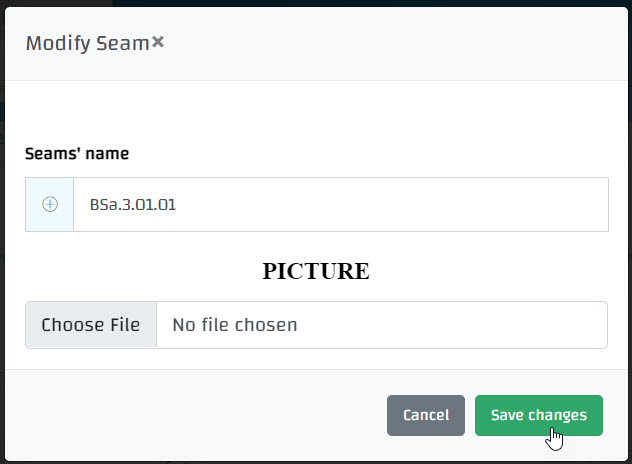This screenshot has height=464, width=632.
Task: Click the "Modify Seam" title text
Action: coord(87,43)
